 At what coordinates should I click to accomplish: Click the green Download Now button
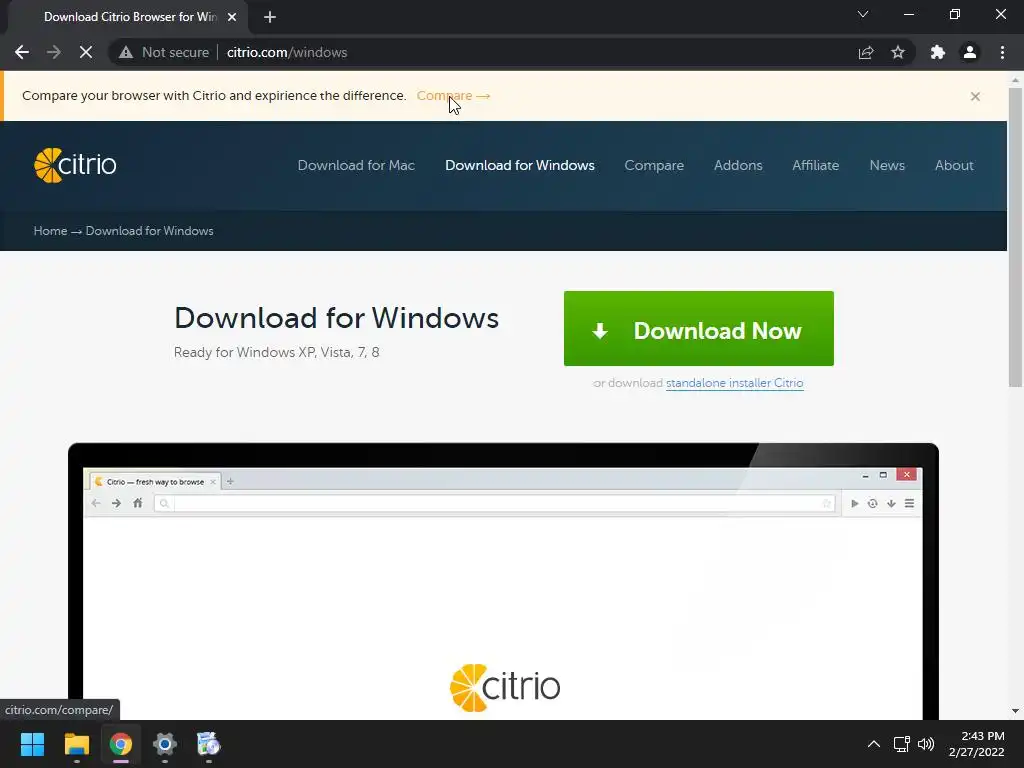(699, 328)
